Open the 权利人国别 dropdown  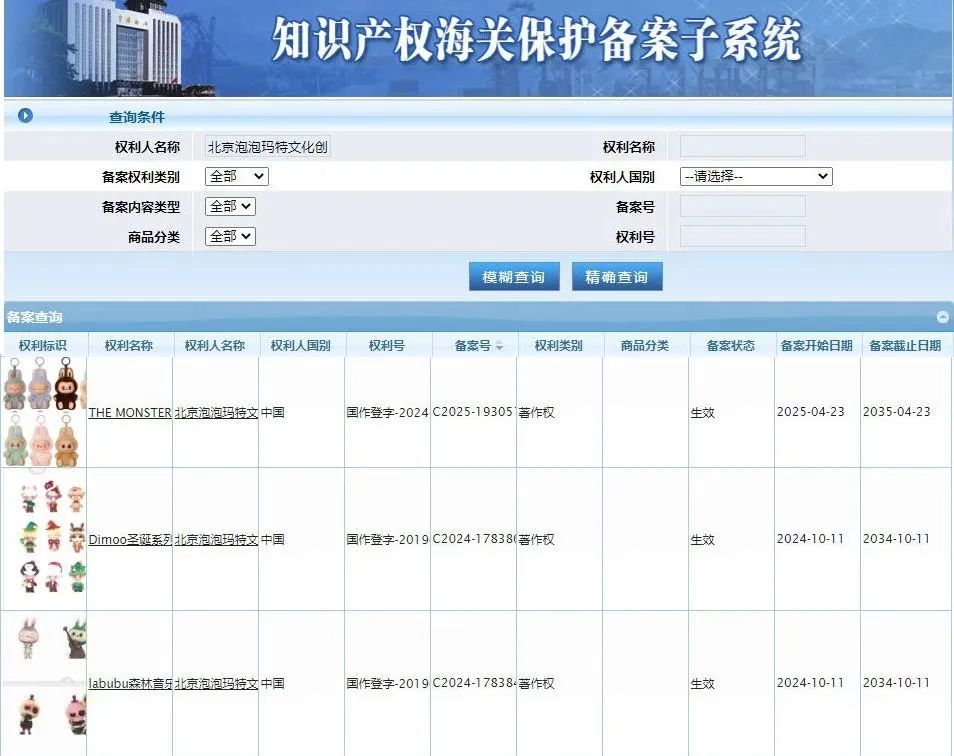pos(756,176)
